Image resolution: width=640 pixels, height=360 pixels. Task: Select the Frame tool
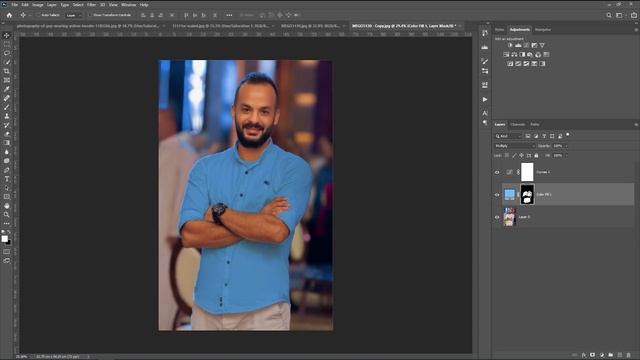7,80
